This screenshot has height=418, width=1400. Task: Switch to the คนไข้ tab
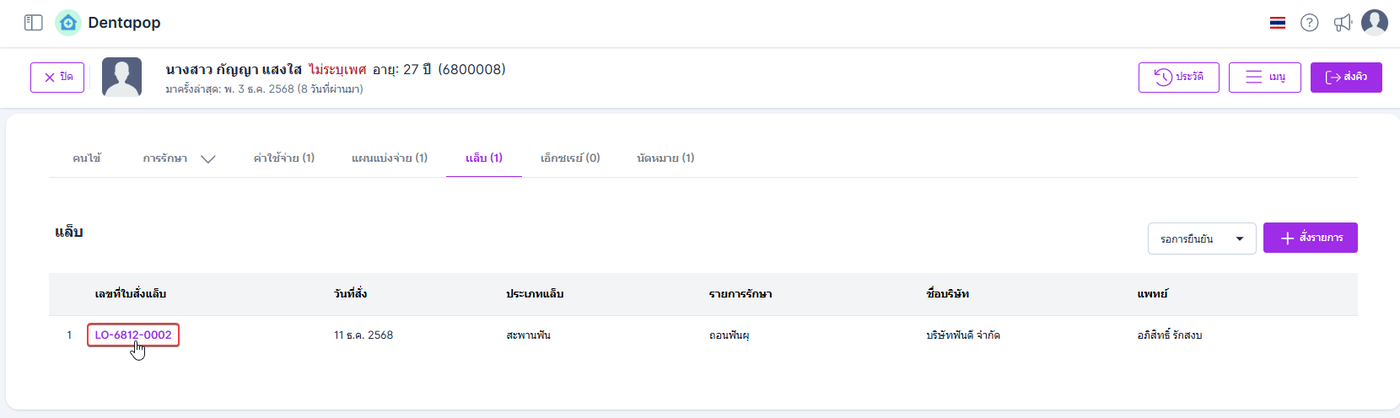point(87,158)
